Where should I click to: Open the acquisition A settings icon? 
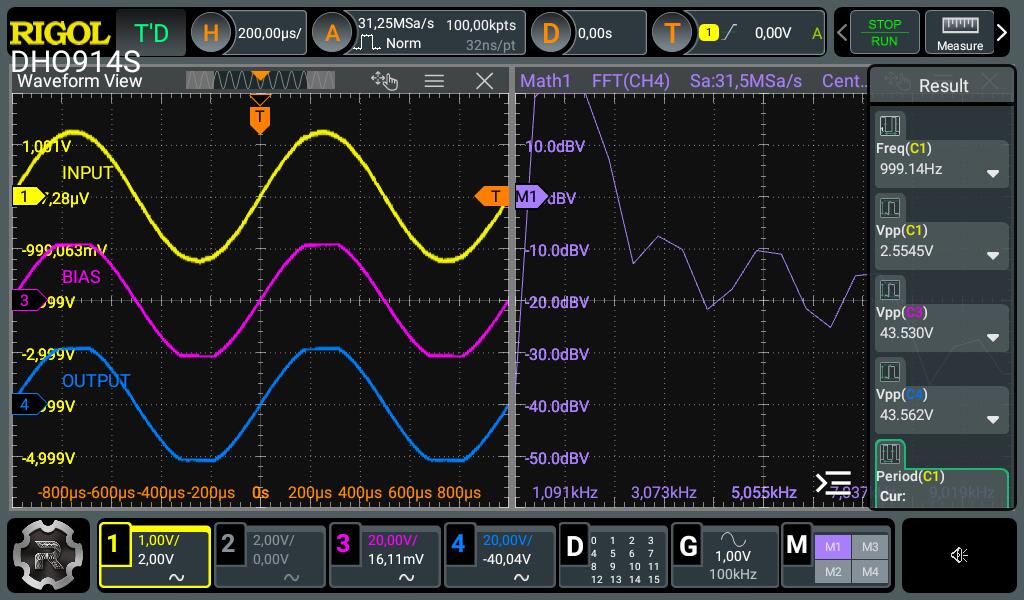click(x=332, y=33)
